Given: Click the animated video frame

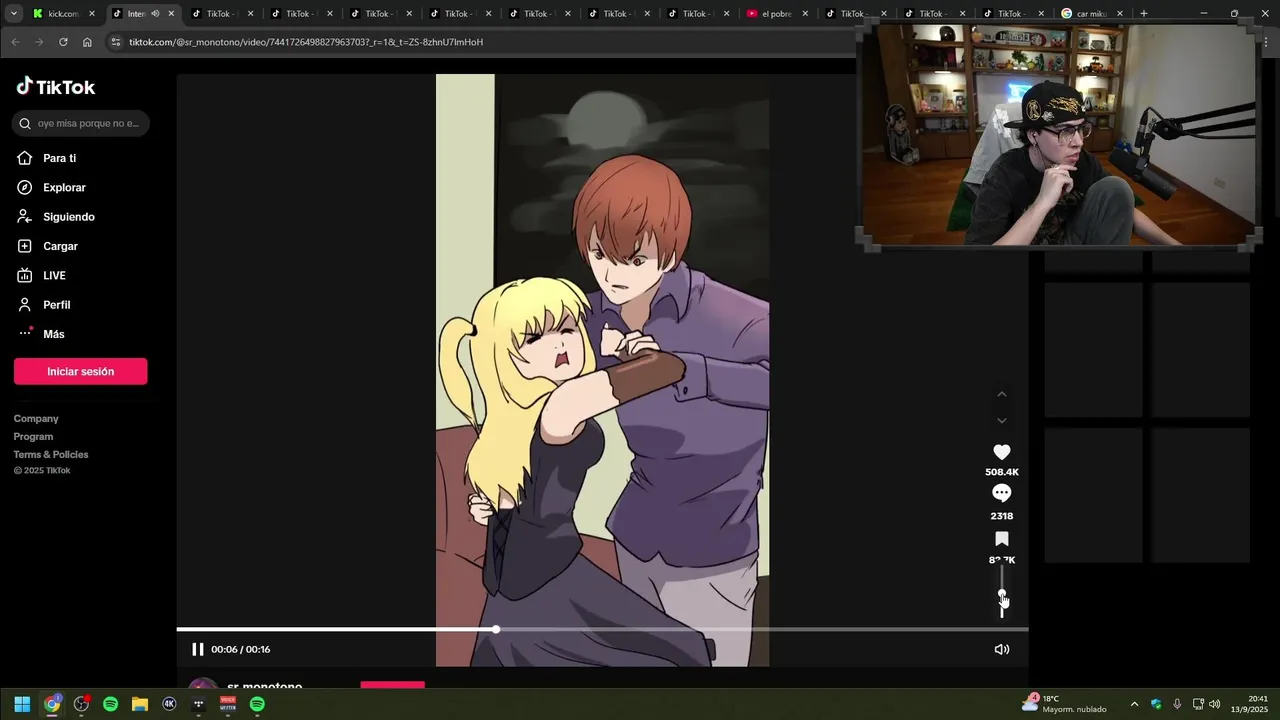Looking at the screenshot, I should point(602,370).
